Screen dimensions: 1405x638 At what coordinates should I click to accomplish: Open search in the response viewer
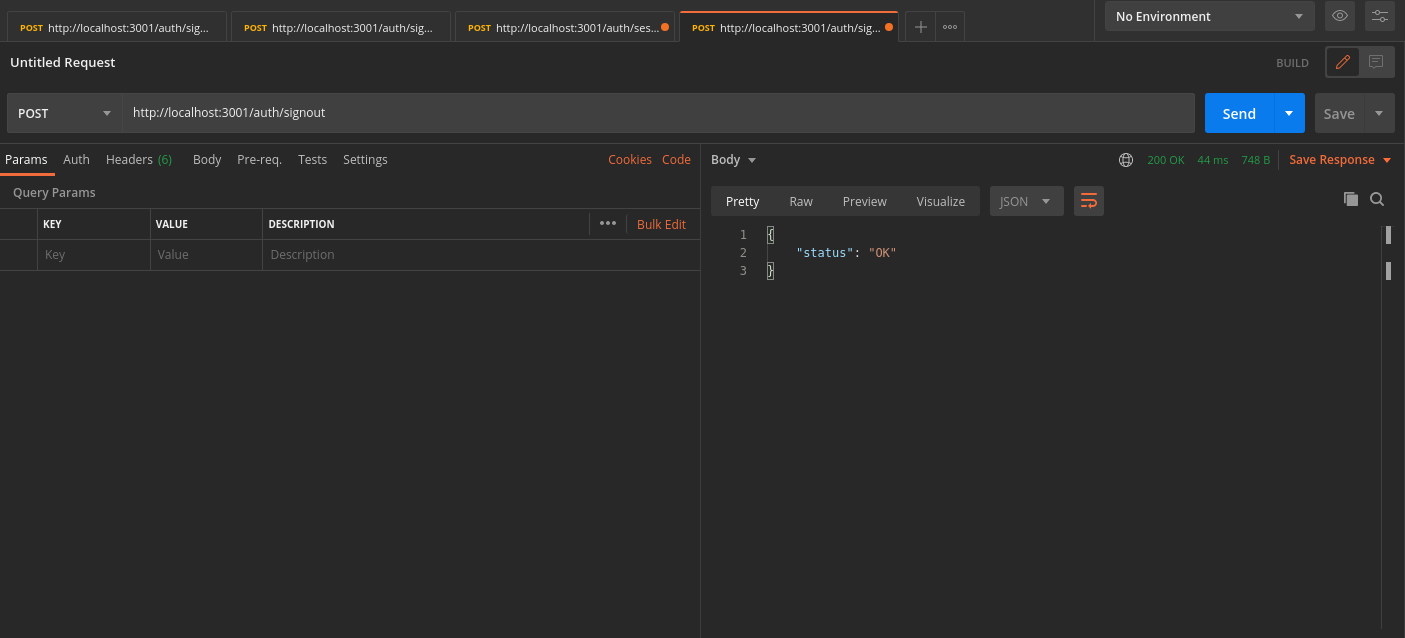1377,199
